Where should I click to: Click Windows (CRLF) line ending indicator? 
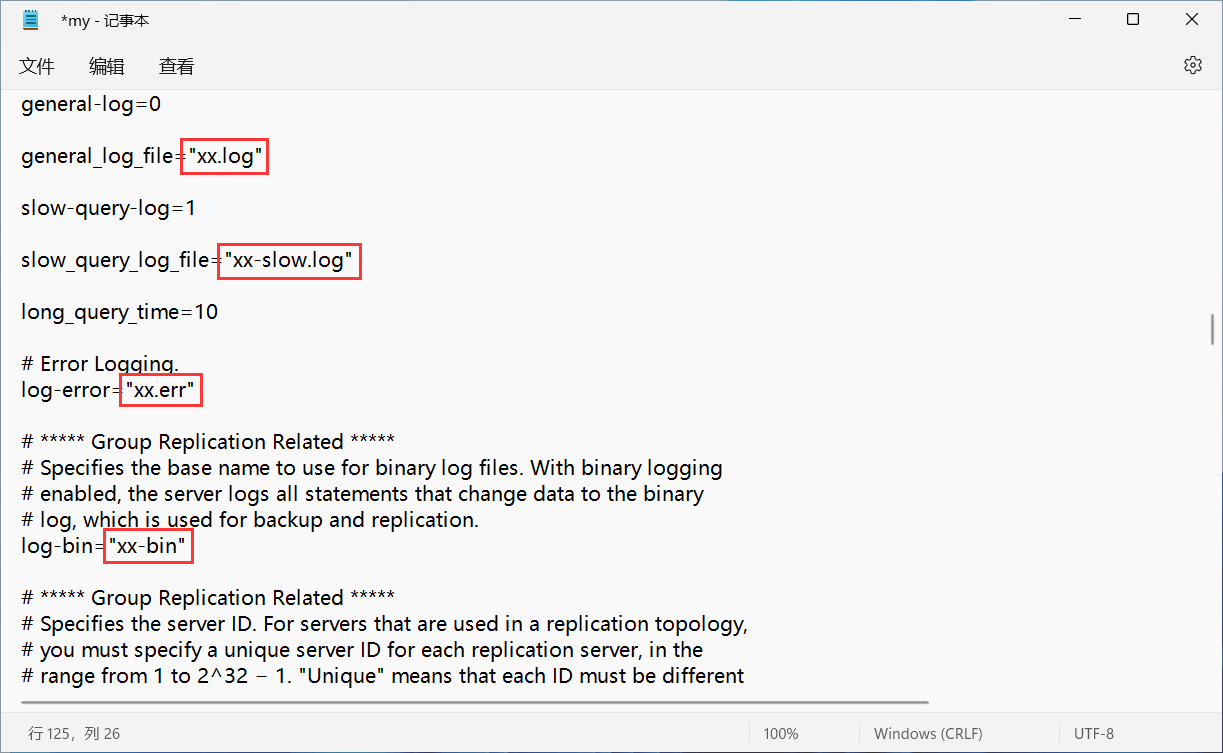(x=928, y=733)
